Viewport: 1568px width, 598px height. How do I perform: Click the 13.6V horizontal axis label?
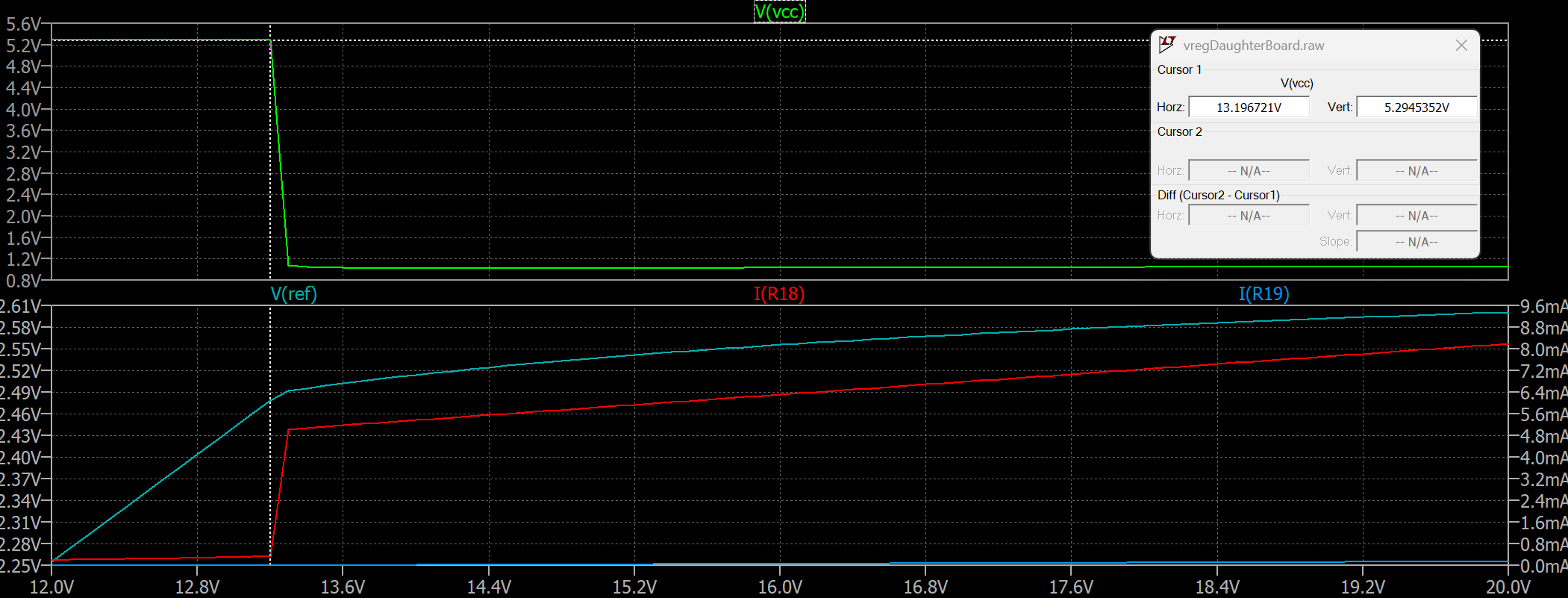[343, 587]
